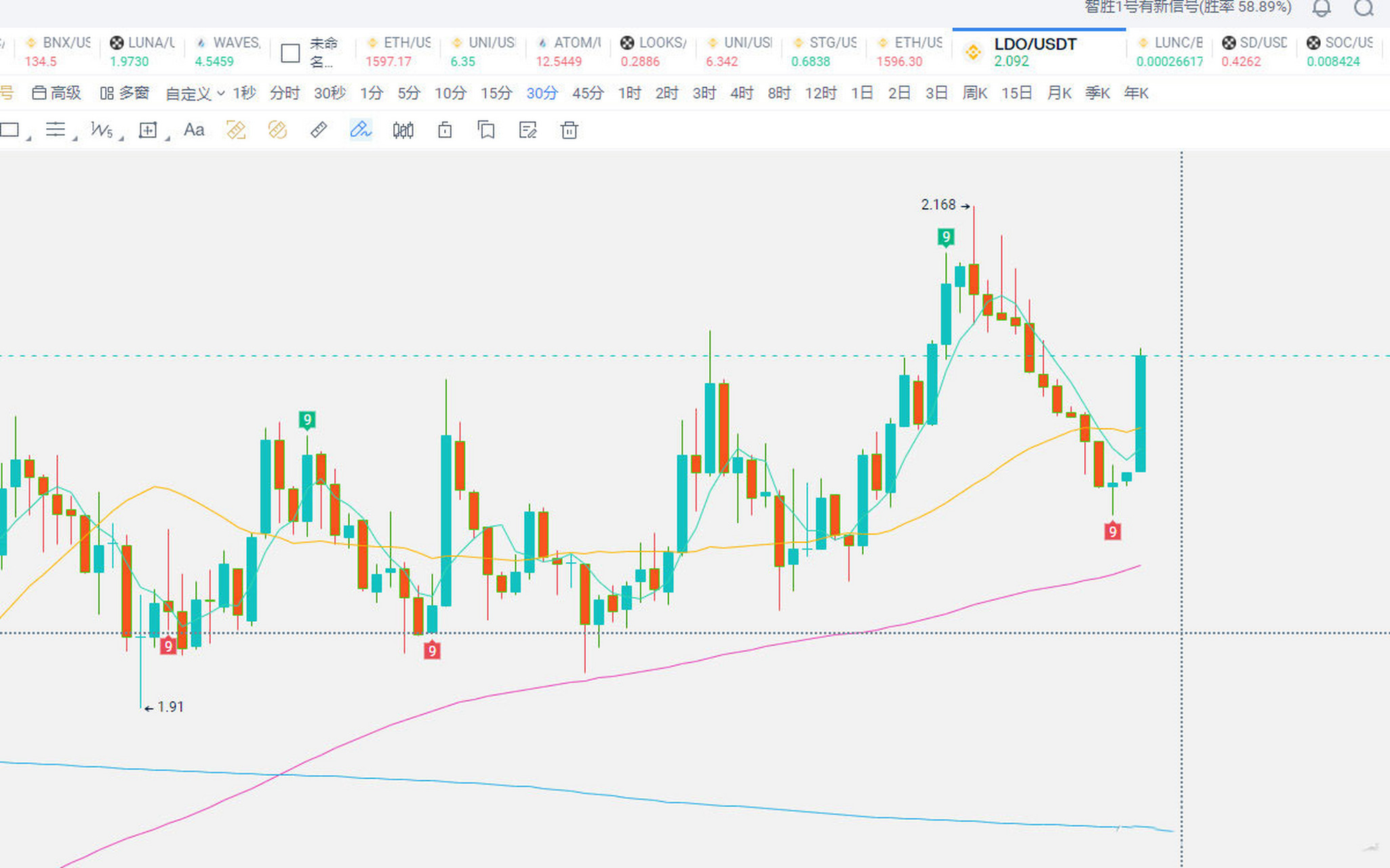Set timeframe to 12时
The image size is (1390, 868).
click(x=820, y=93)
